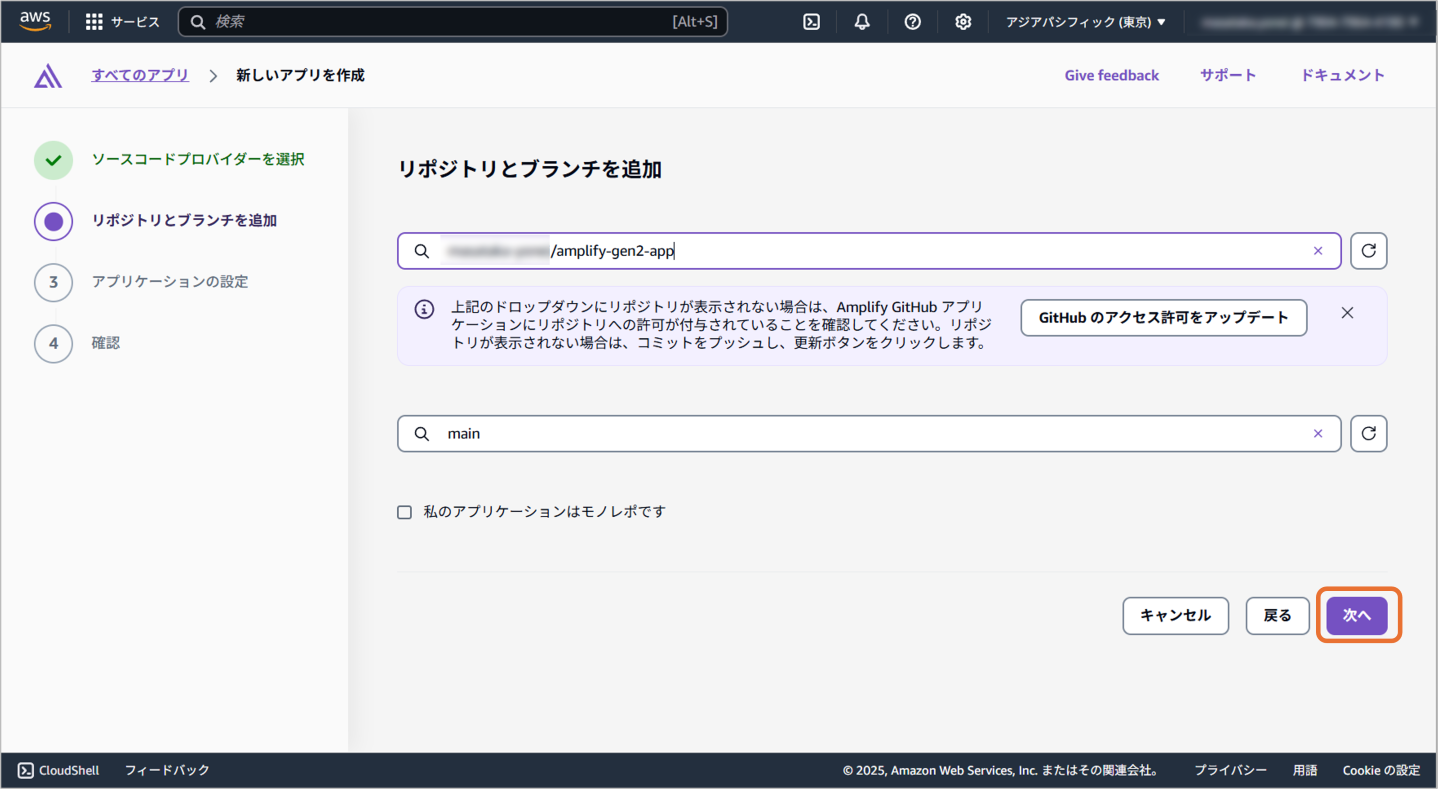Open the ドキュメント link
Viewport: 1438px width, 789px height.
tap(1343, 75)
